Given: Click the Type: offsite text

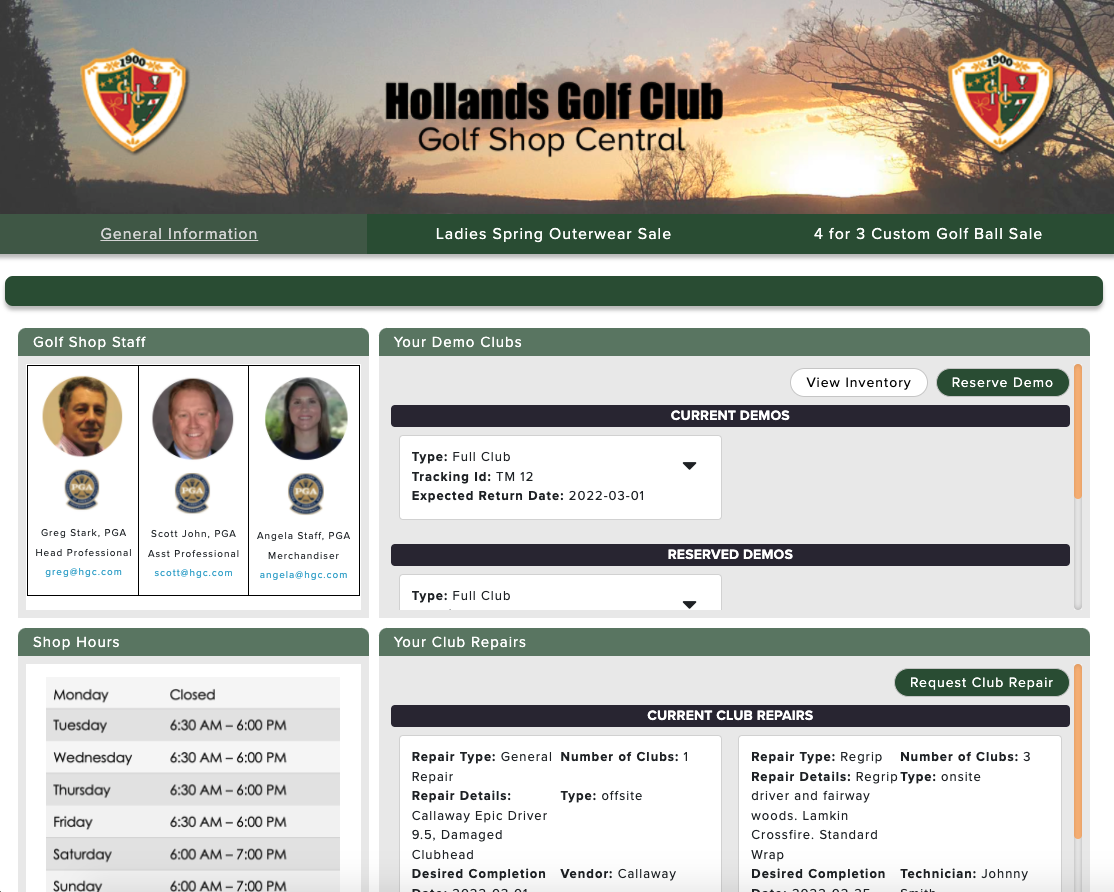Looking at the screenshot, I should [x=601, y=796].
